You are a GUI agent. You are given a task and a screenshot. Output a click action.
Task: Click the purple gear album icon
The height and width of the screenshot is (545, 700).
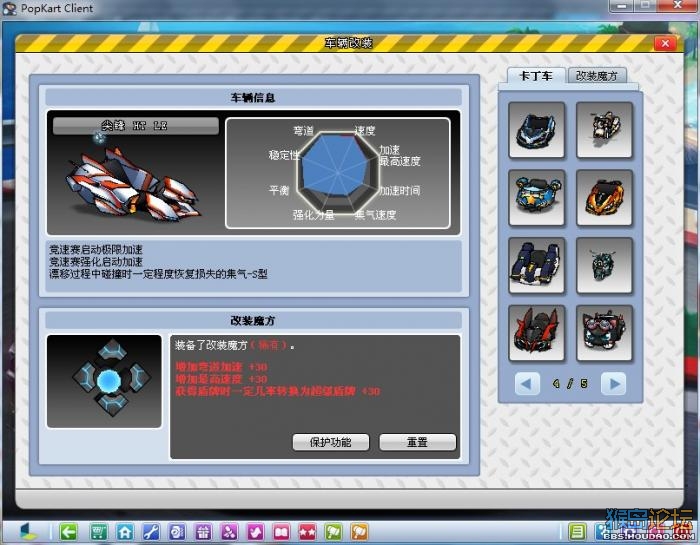click(177, 532)
